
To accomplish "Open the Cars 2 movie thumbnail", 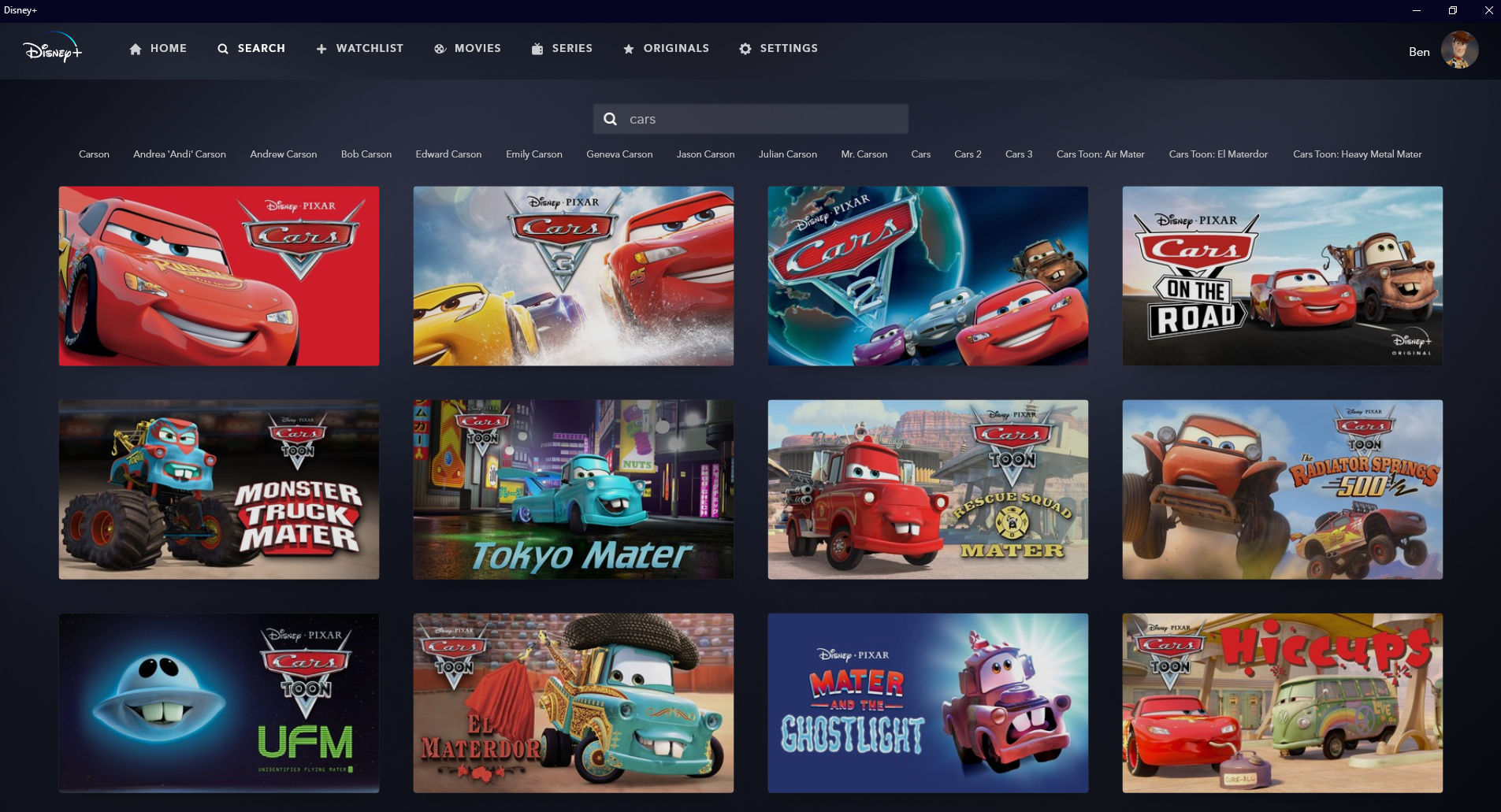I will point(928,276).
